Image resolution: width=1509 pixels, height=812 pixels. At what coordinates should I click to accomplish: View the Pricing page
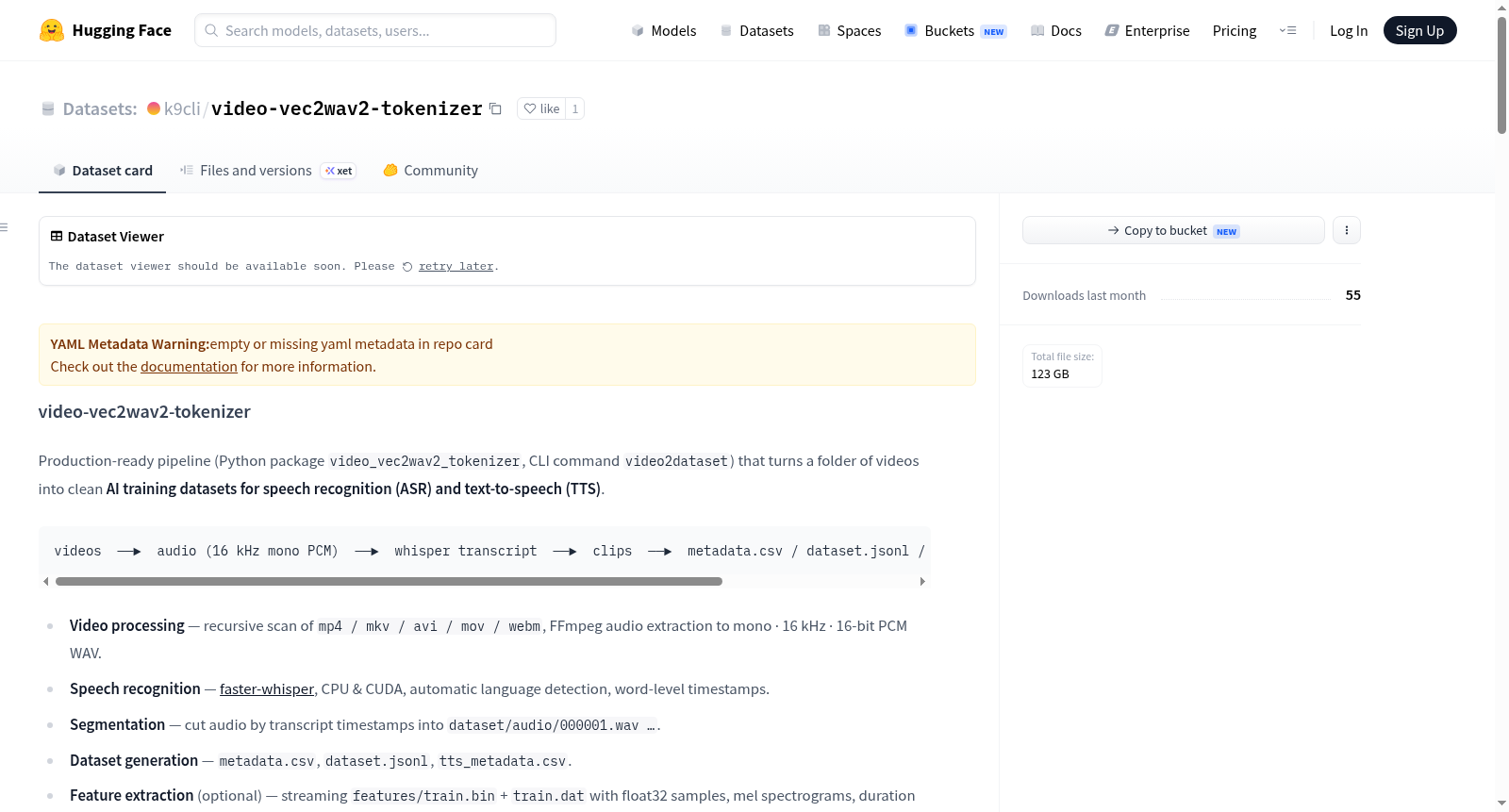[x=1235, y=30]
